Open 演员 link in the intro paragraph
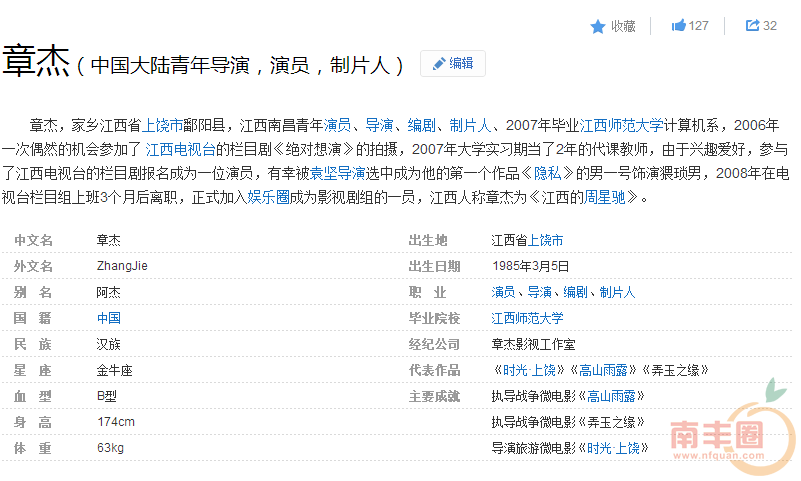 click(337, 125)
